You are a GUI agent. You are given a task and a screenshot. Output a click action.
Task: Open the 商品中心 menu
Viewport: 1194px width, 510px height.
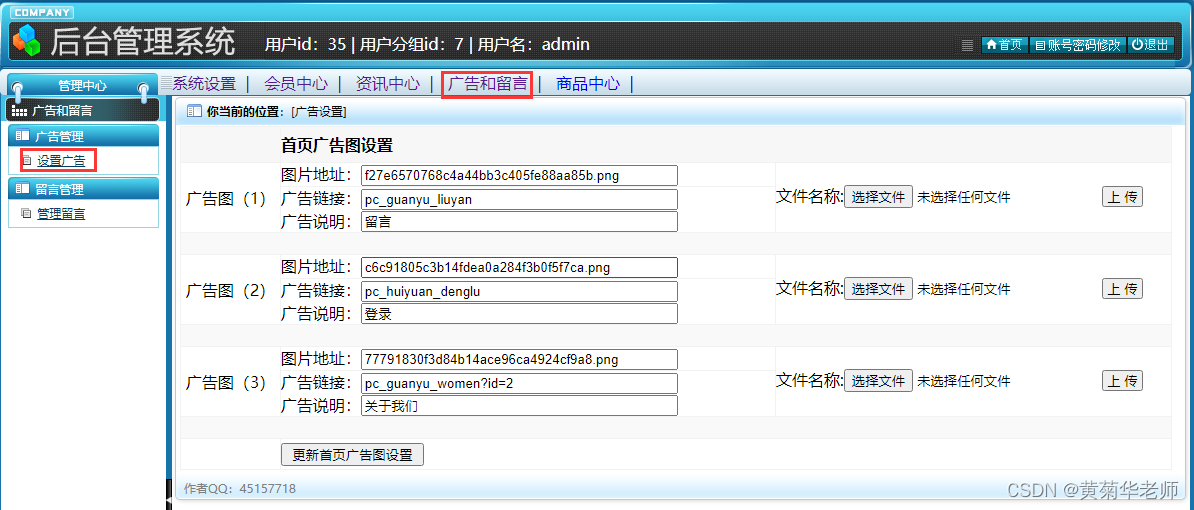click(x=588, y=84)
